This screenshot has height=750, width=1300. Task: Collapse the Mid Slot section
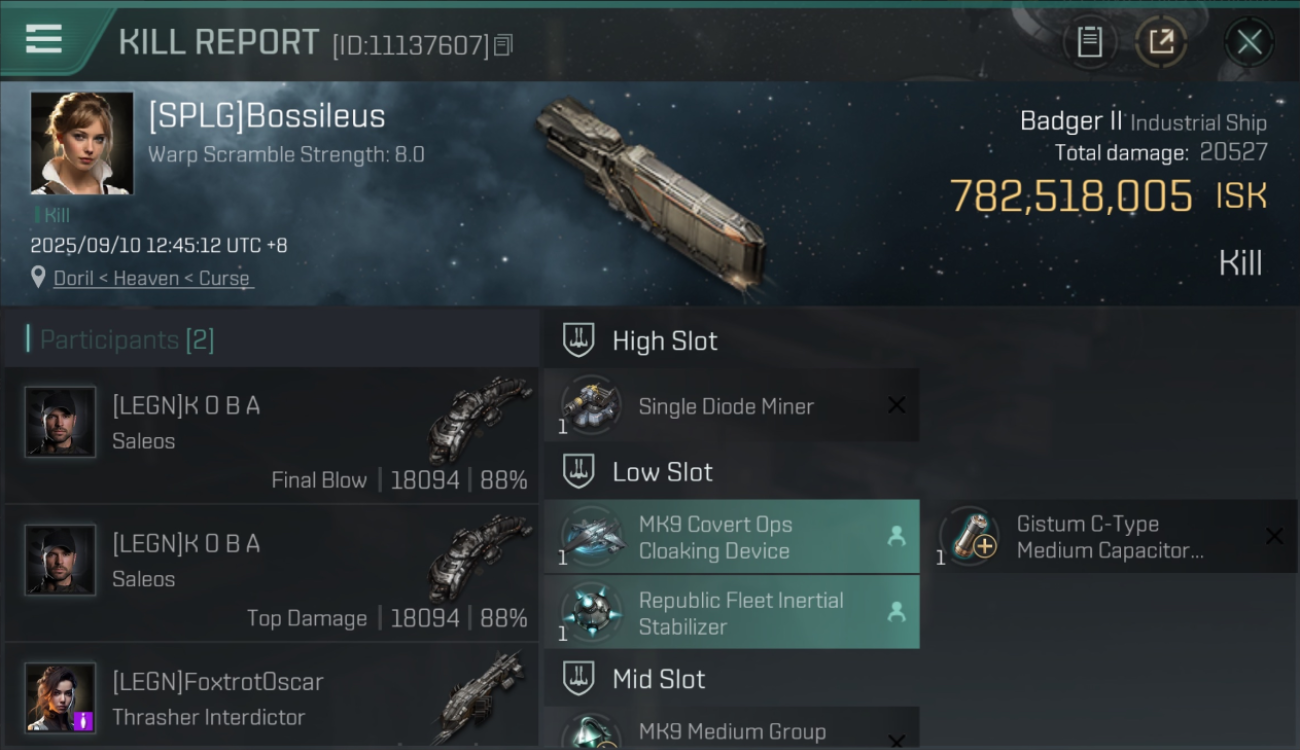click(x=578, y=679)
